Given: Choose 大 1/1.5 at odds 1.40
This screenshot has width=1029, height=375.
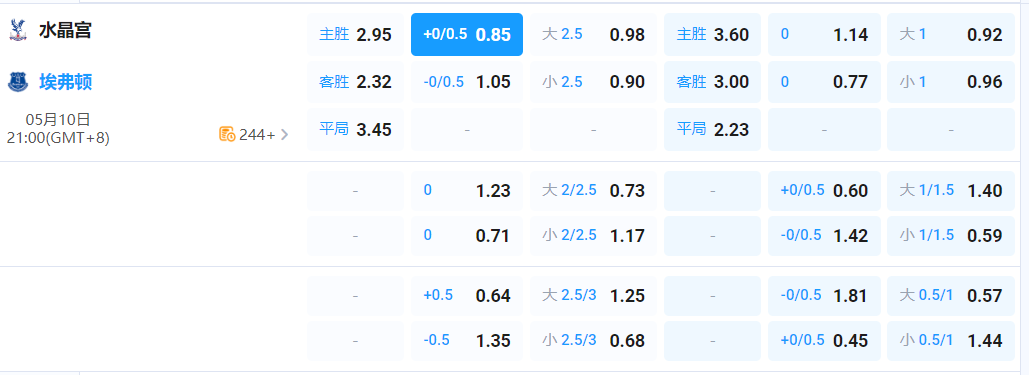Looking at the screenshot, I should (x=951, y=191).
